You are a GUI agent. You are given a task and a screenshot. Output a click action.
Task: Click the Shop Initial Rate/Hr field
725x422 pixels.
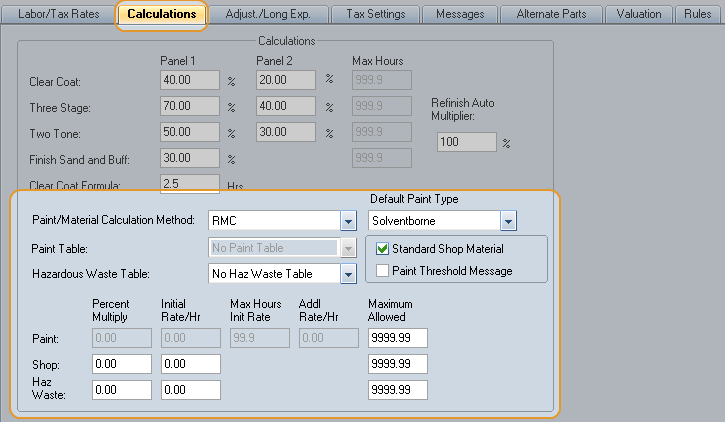[190, 364]
